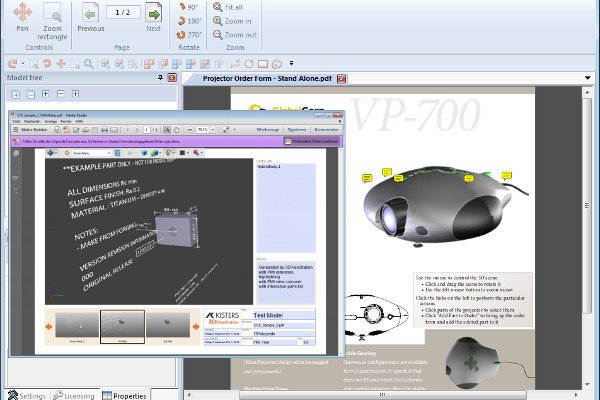Click the orange redo arrow in quick toolbar
600x400 pixels.
[13, 64]
